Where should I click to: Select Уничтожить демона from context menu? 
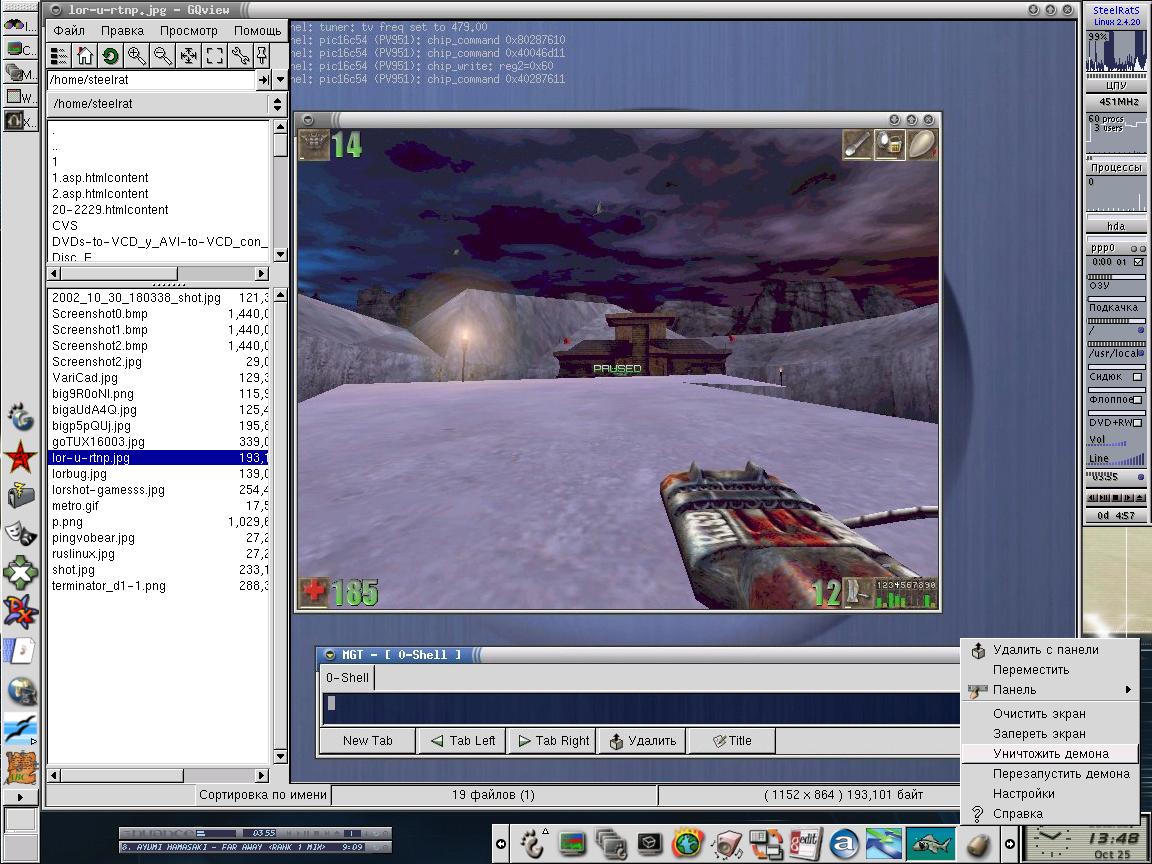click(x=1051, y=754)
